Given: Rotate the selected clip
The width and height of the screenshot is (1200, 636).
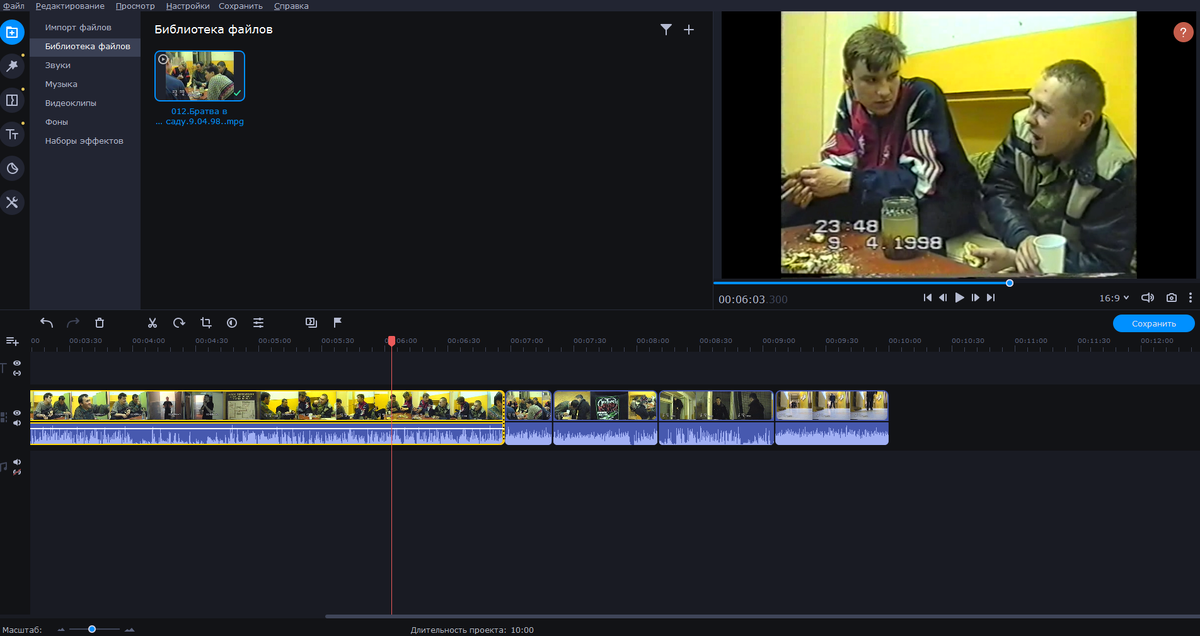Looking at the screenshot, I should pos(179,322).
